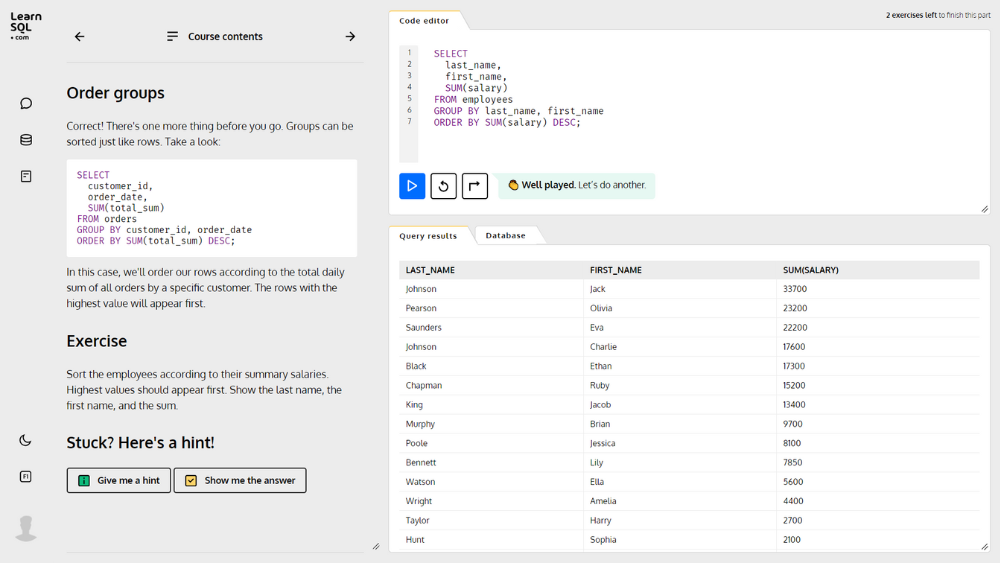Screen dimensions: 1000x563
Task: Open the Course contents menu
Action: coord(214,36)
